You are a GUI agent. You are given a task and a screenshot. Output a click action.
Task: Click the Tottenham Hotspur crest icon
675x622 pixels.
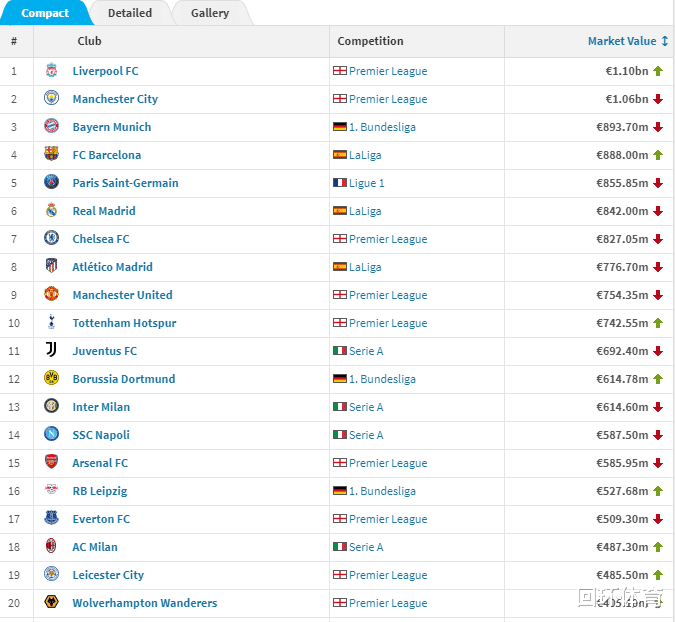(x=51, y=323)
